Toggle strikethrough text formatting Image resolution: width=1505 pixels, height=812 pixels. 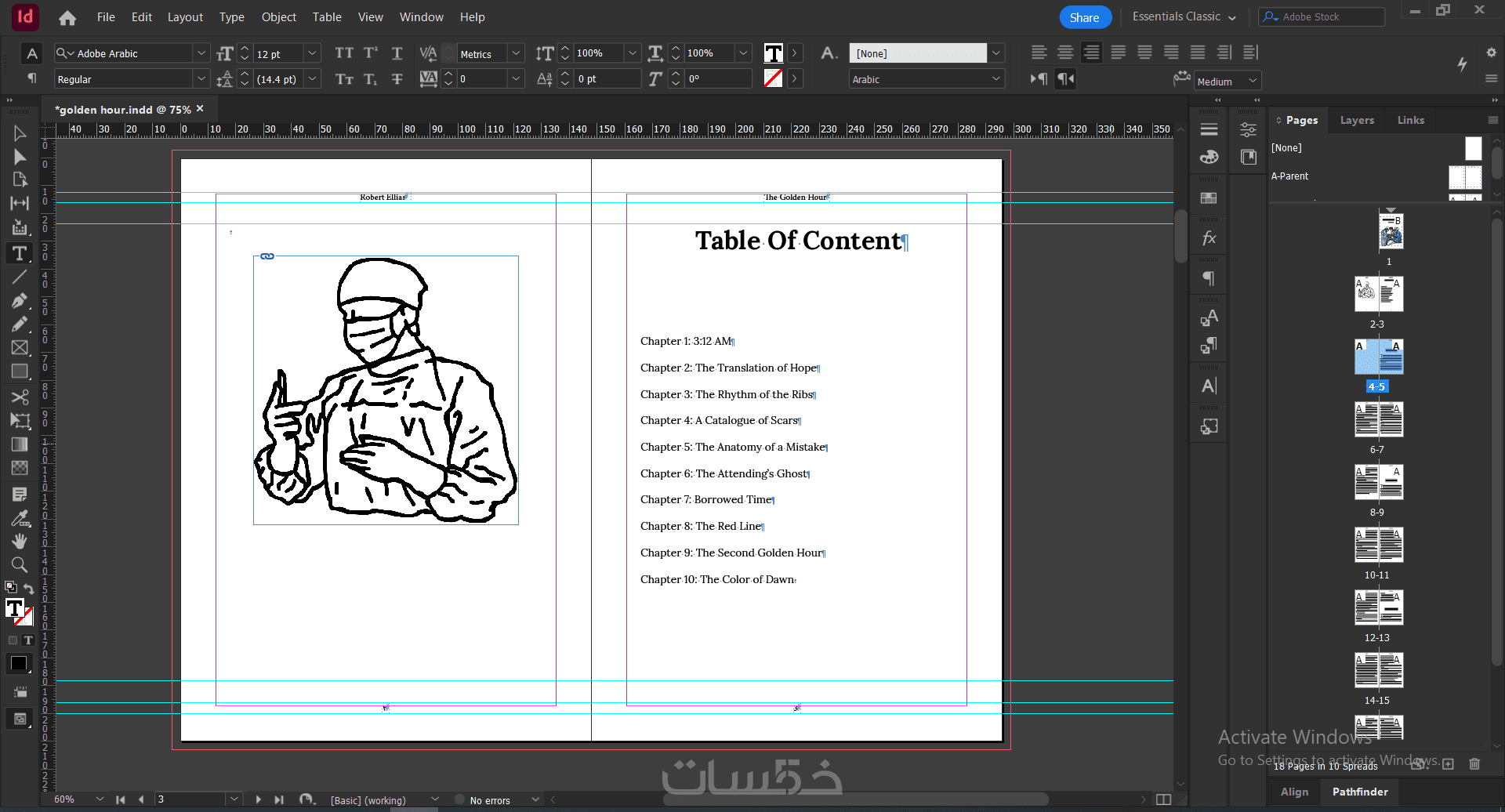click(397, 79)
